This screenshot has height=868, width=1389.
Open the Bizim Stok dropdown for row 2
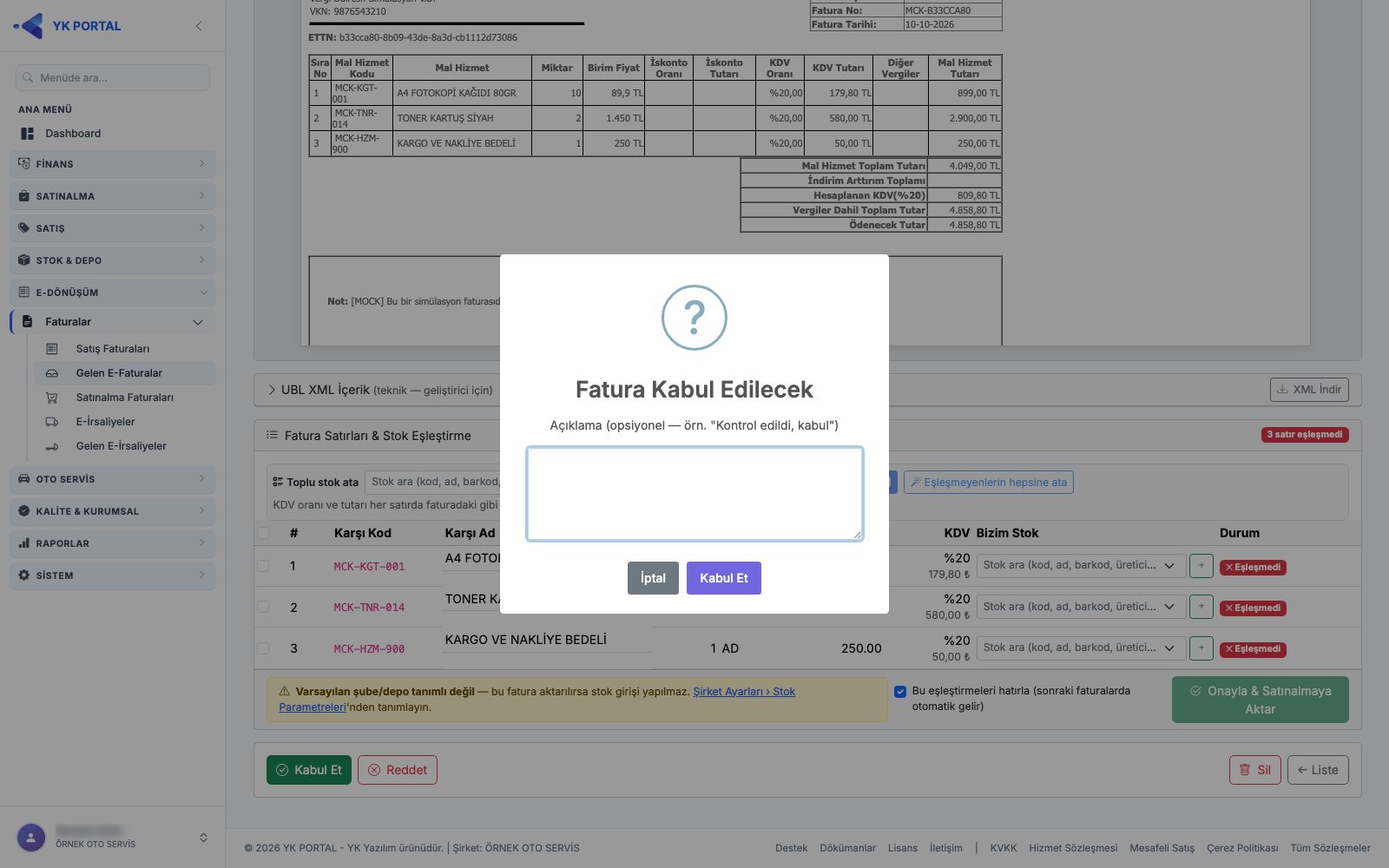click(1079, 607)
